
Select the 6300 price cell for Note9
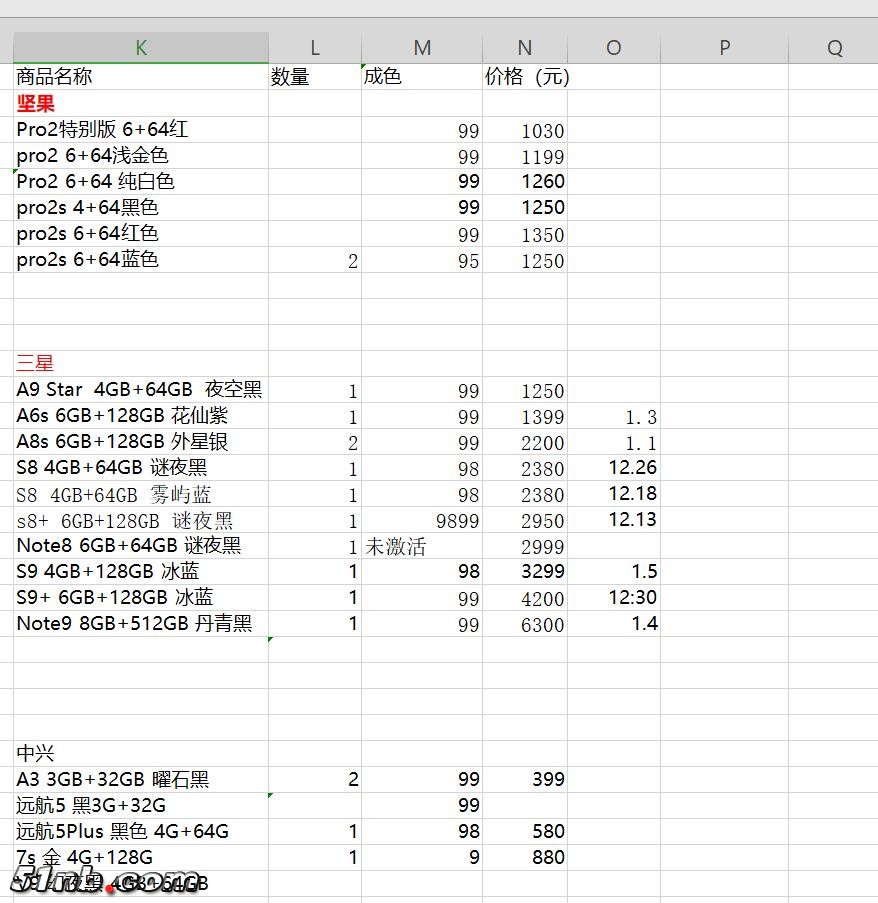click(525, 624)
